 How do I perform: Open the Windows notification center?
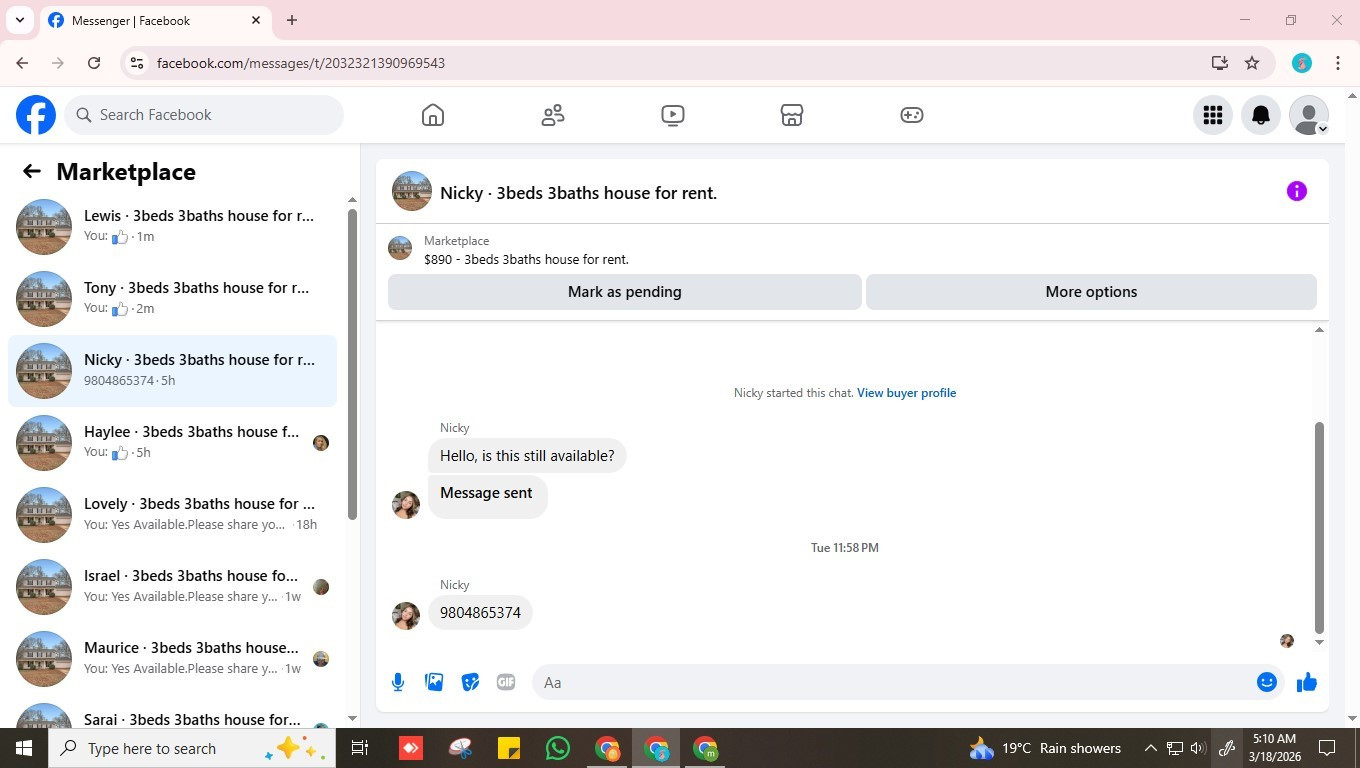tap(1327, 748)
